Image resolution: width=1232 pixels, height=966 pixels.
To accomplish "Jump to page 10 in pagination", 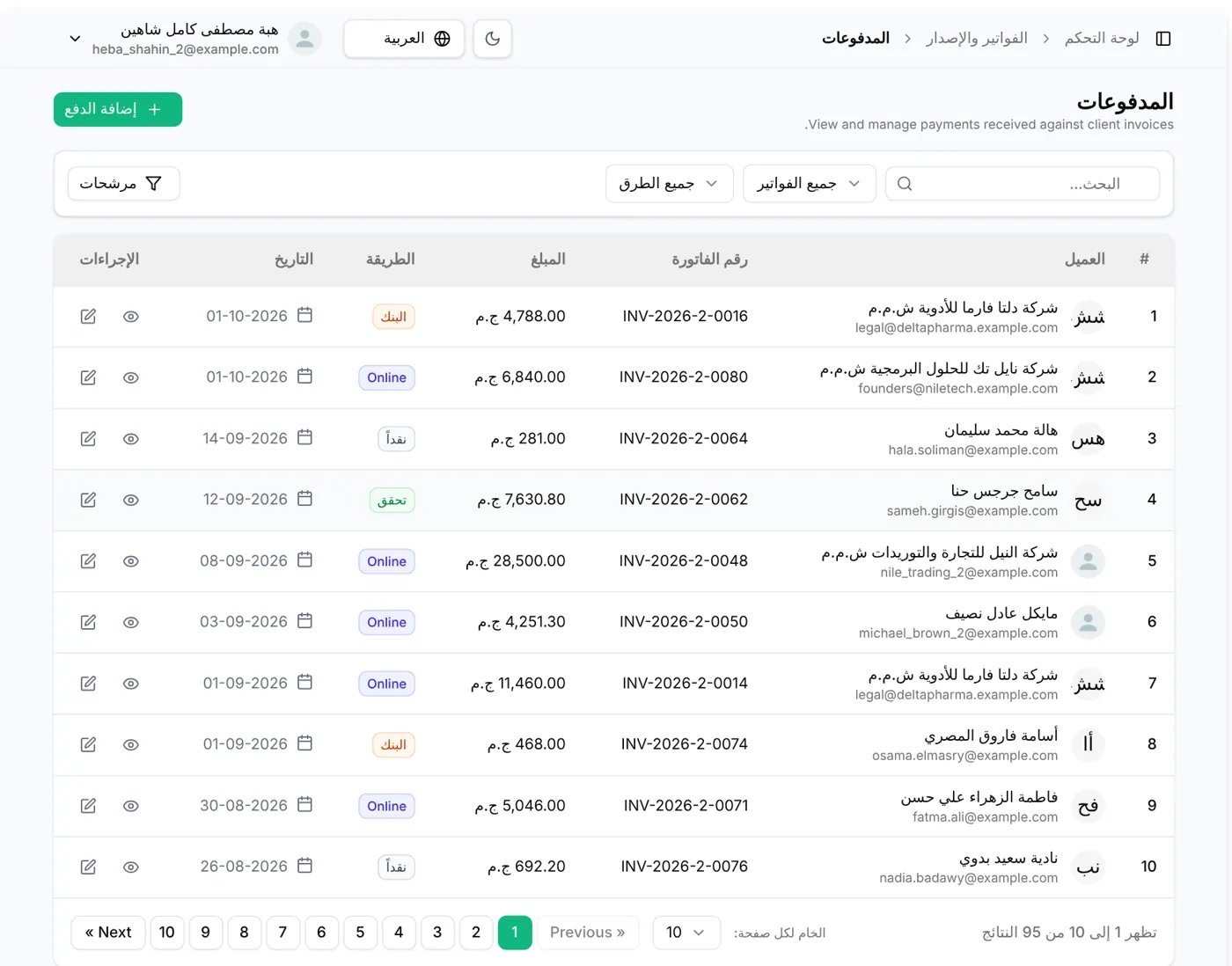I will pyautogui.click(x=167, y=933).
